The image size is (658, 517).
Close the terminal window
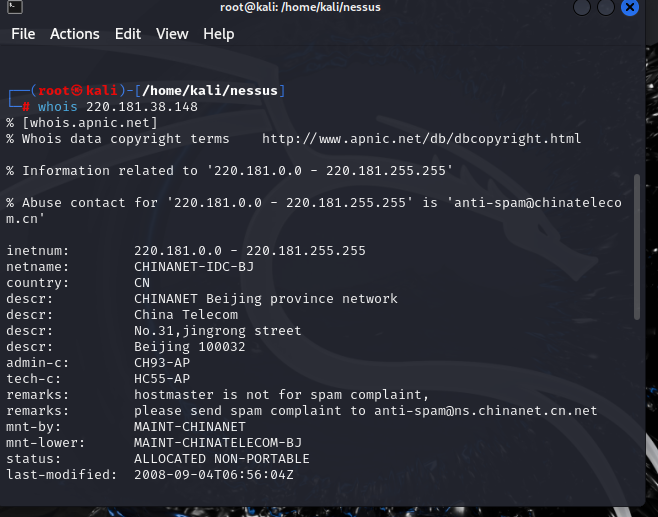click(630, 7)
